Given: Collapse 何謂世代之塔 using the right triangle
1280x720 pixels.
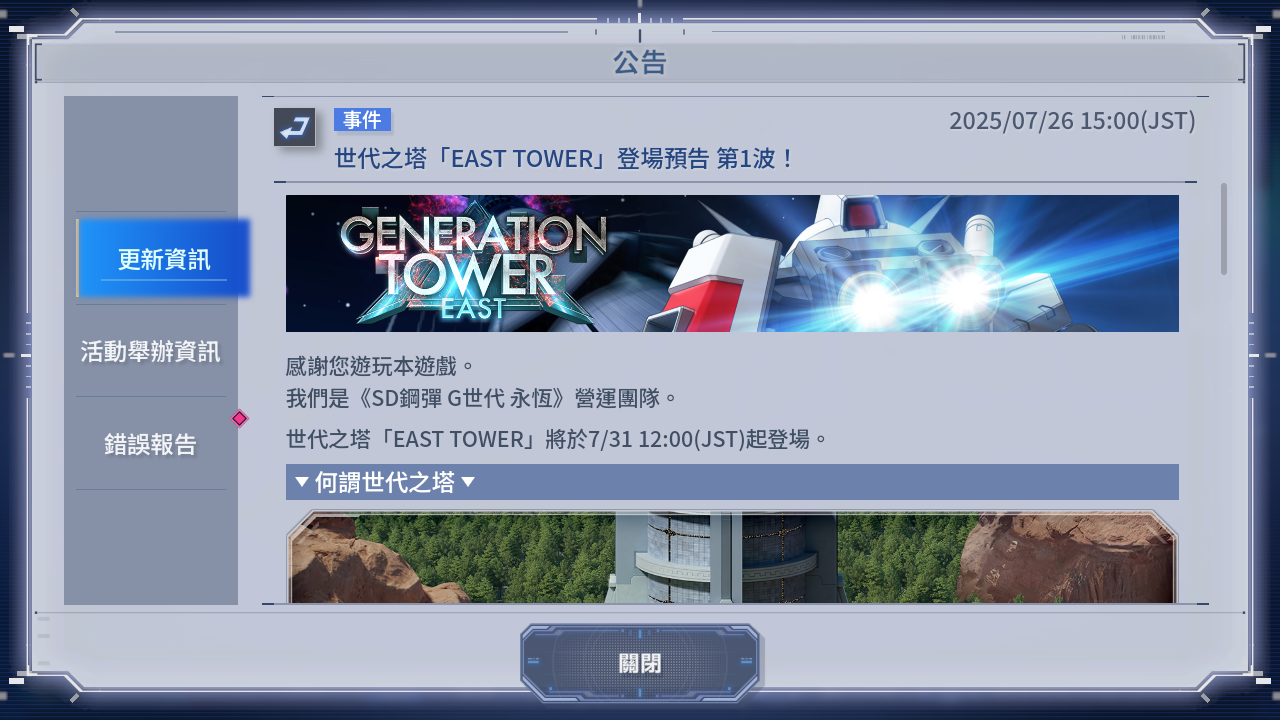Looking at the screenshot, I should click(x=467, y=482).
